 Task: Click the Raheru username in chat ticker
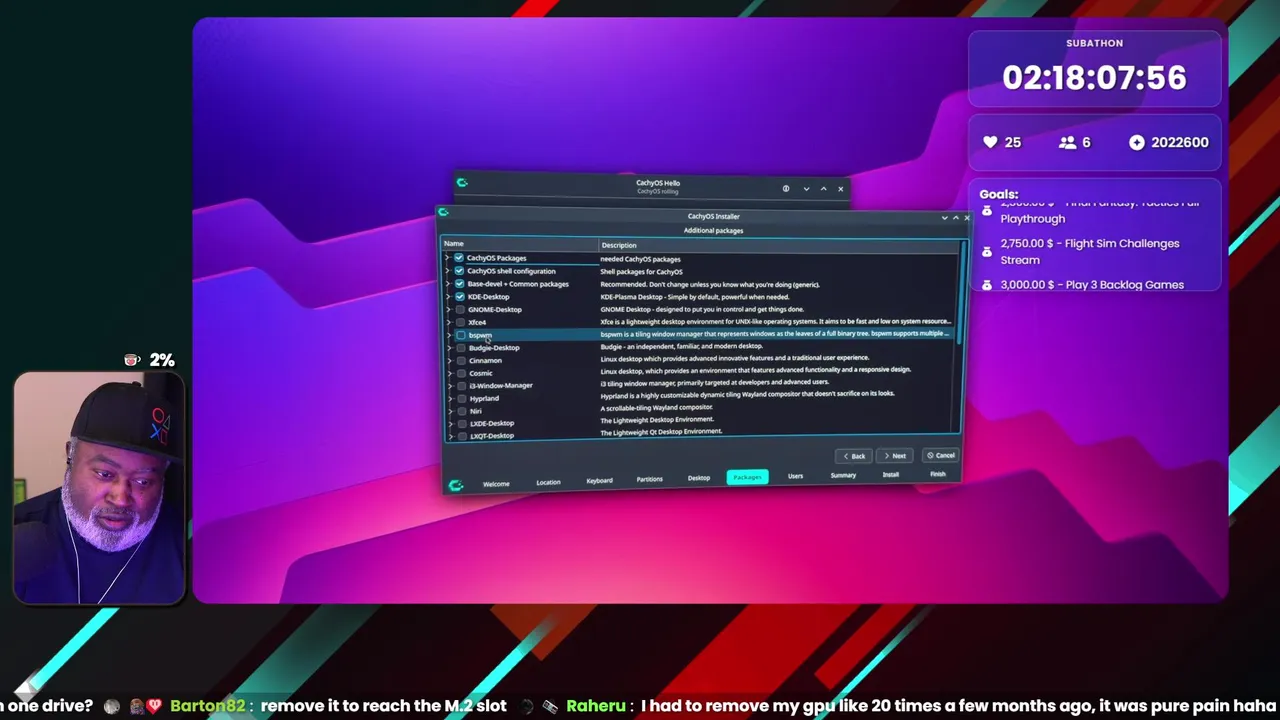tap(595, 706)
